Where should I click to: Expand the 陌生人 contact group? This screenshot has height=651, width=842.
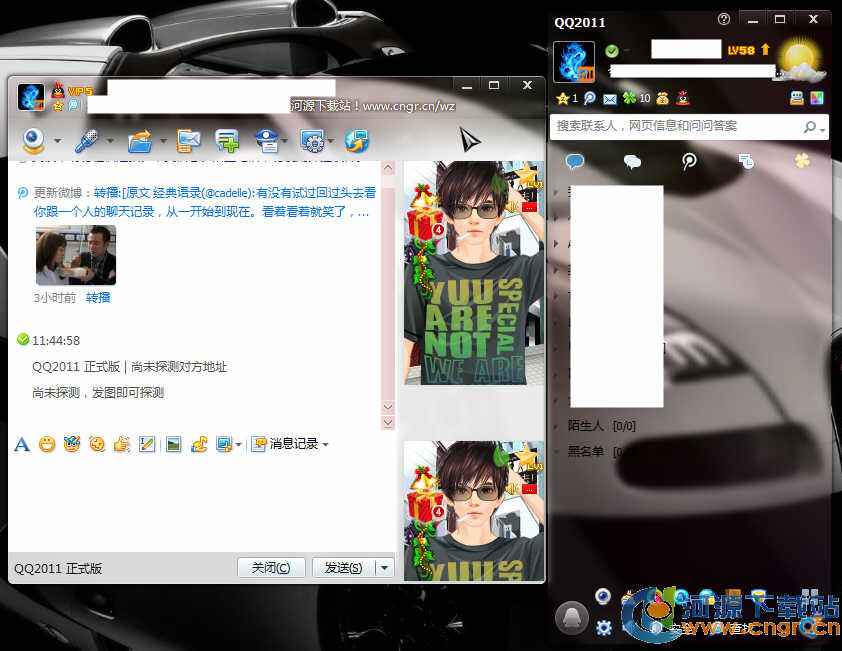point(588,426)
